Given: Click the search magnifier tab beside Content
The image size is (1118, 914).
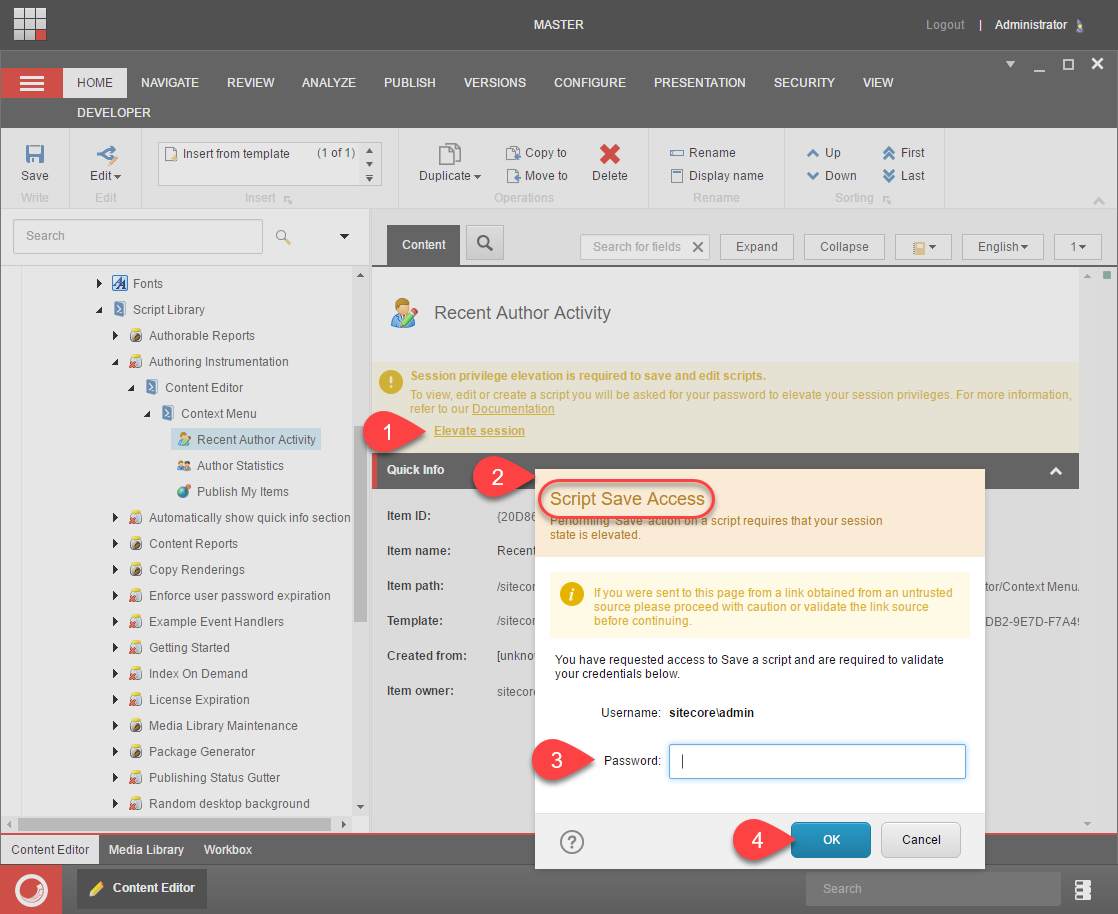Looking at the screenshot, I should coord(484,243).
